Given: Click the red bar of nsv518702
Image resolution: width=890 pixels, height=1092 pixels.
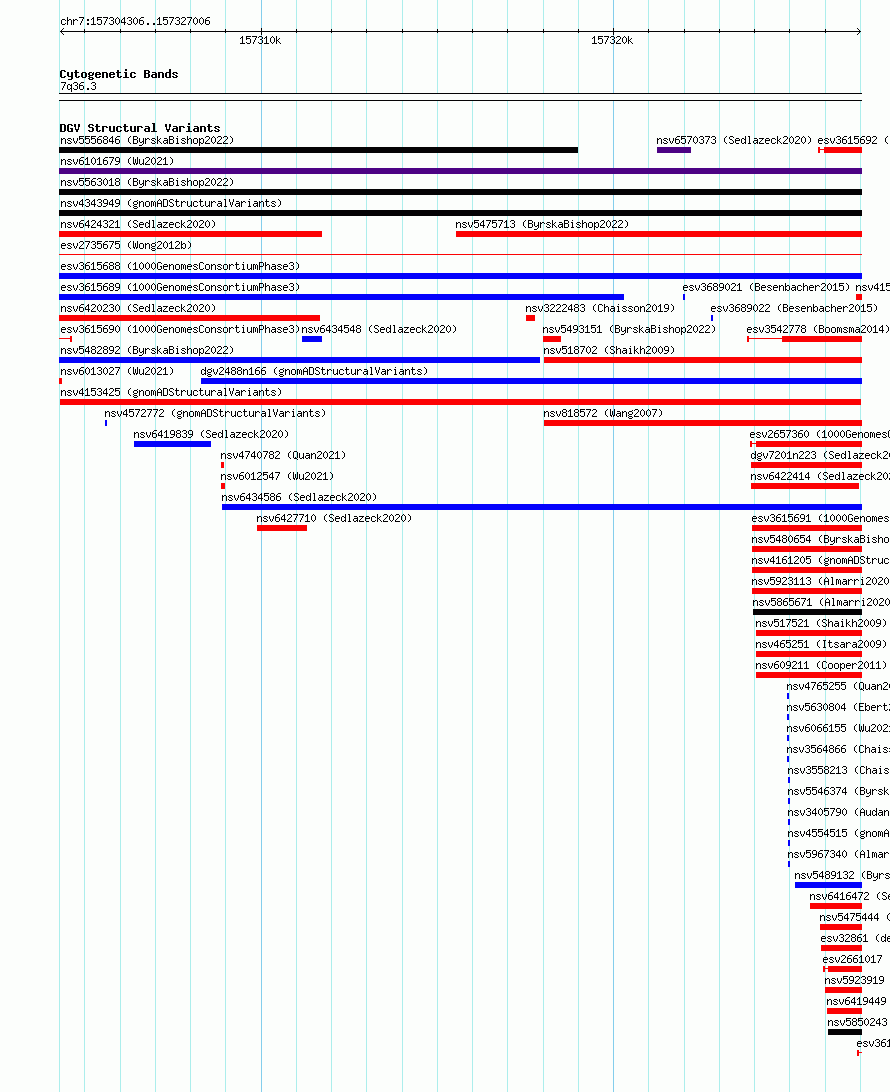Looking at the screenshot, I should pos(703,359).
